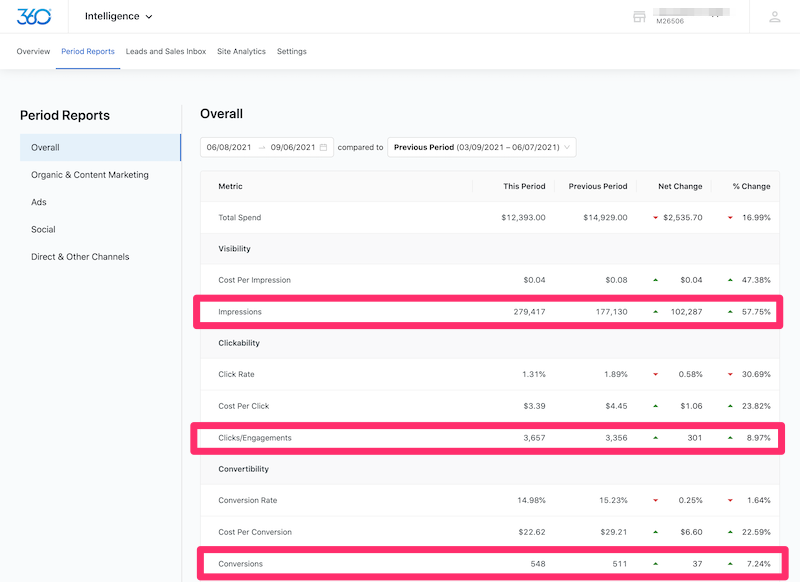Switch to the Overview tab
Viewport: 800px width, 582px height.
click(x=33, y=52)
